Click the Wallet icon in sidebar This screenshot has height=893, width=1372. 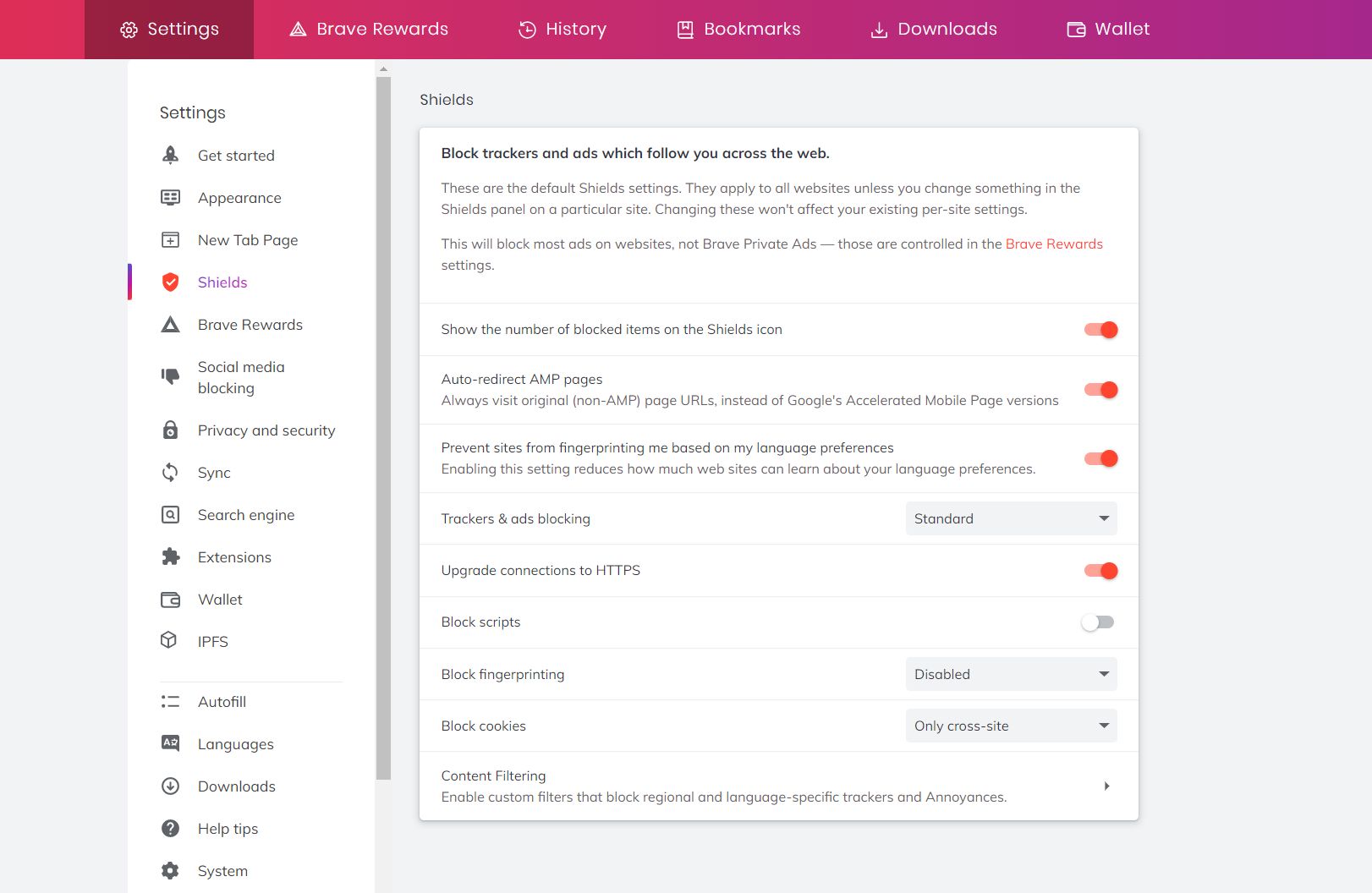pyautogui.click(x=170, y=599)
